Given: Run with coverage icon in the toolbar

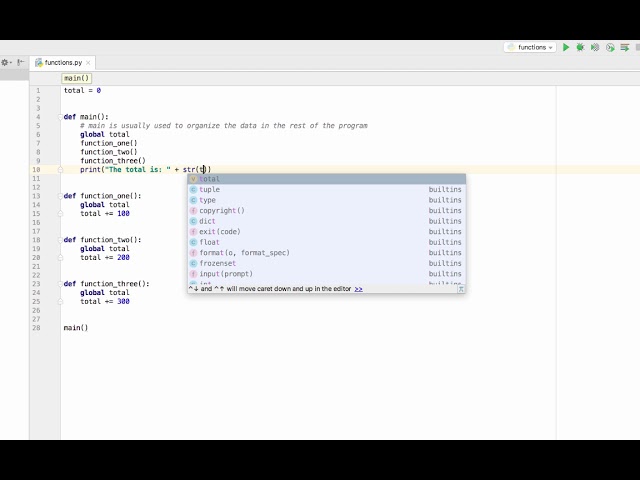Looking at the screenshot, I should click(x=595, y=47).
